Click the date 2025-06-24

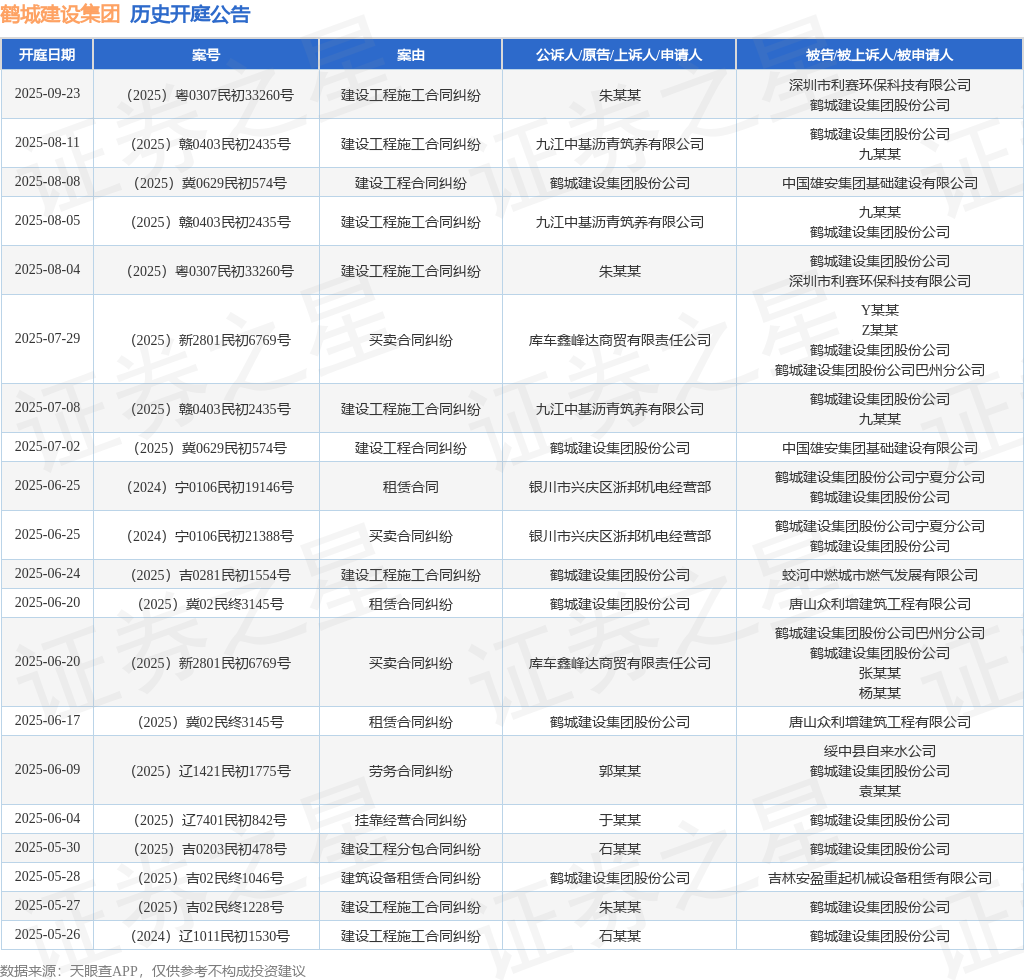48,573
